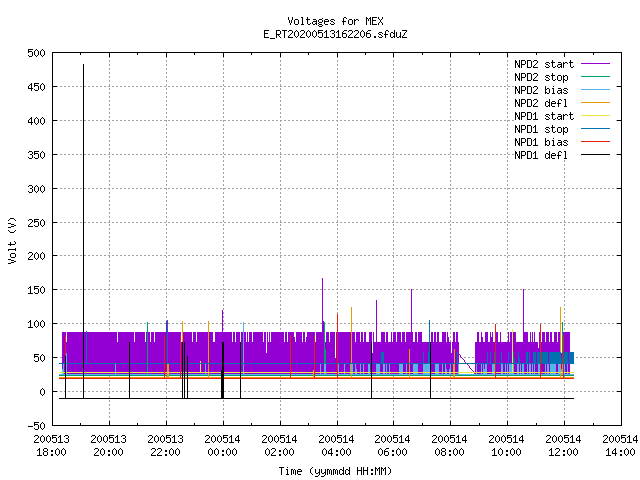Viewport: 640px width, 480px height.
Task: Click the y-axis tick value 150
Action: 36,290
